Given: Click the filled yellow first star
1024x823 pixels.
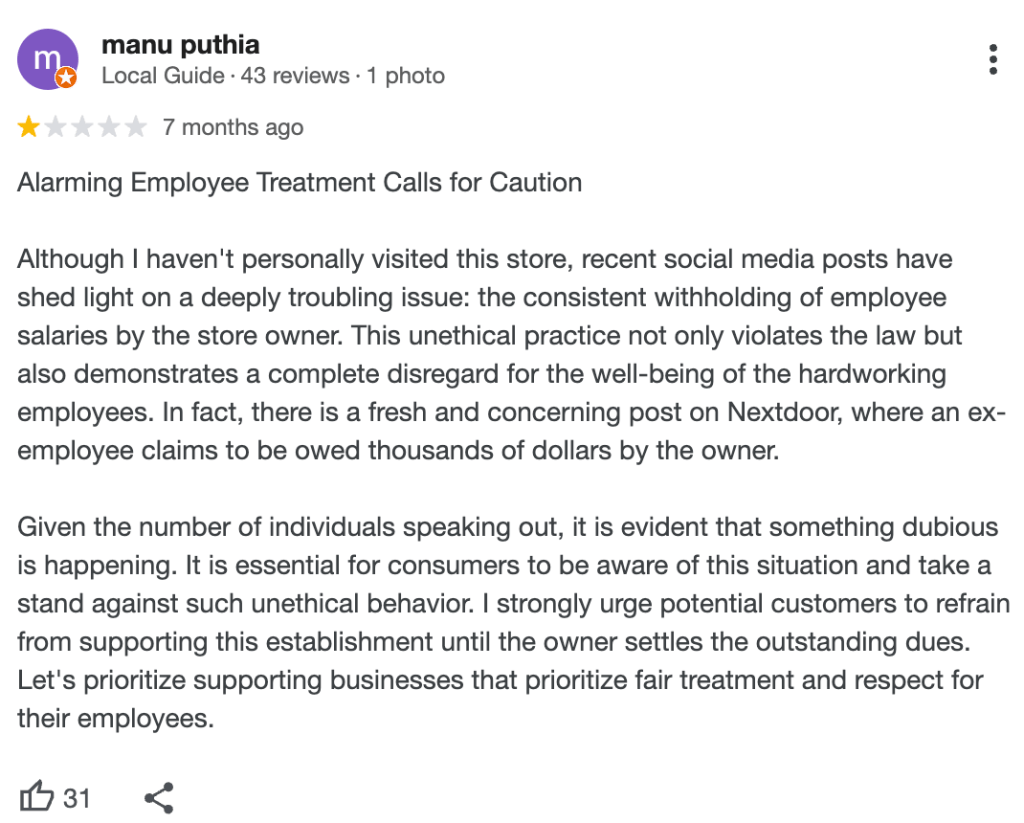Looking at the screenshot, I should tap(29, 127).
